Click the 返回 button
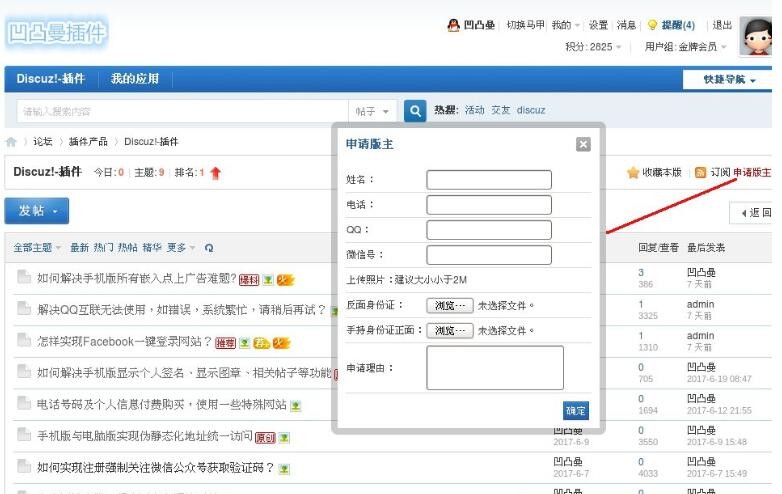The width and height of the screenshot is (782, 494). pos(751,213)
